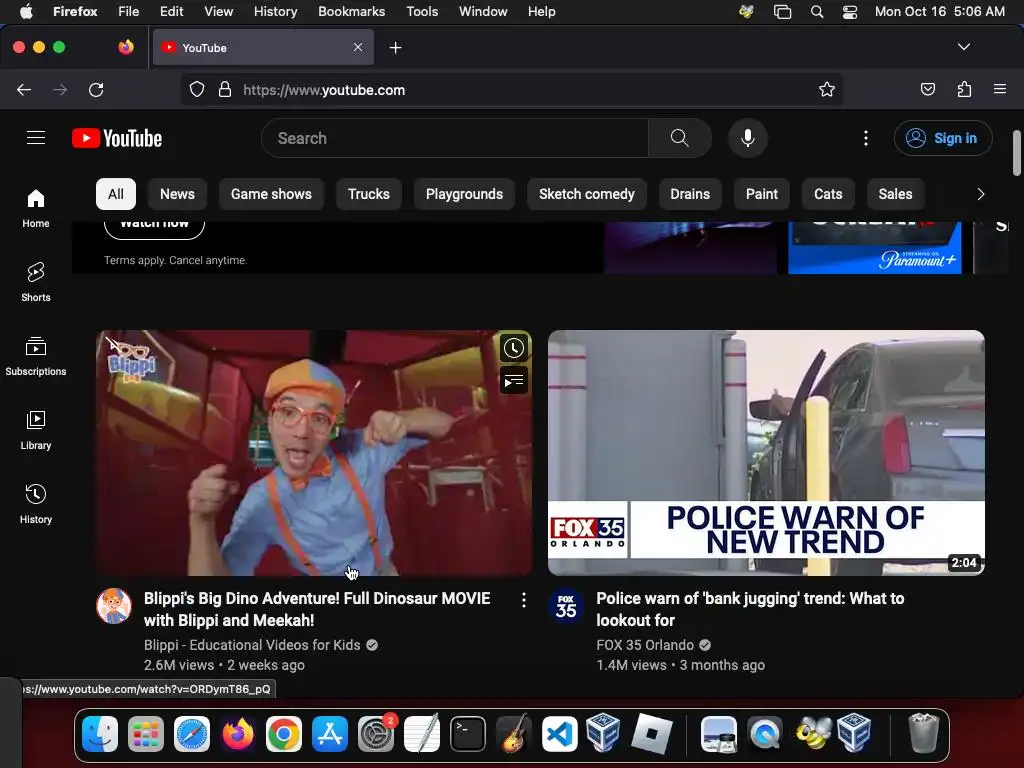Open Police warn of bank jugging title
This screenshot has width=1024, height=768.
pyautogui.click(x=750, y=609)
